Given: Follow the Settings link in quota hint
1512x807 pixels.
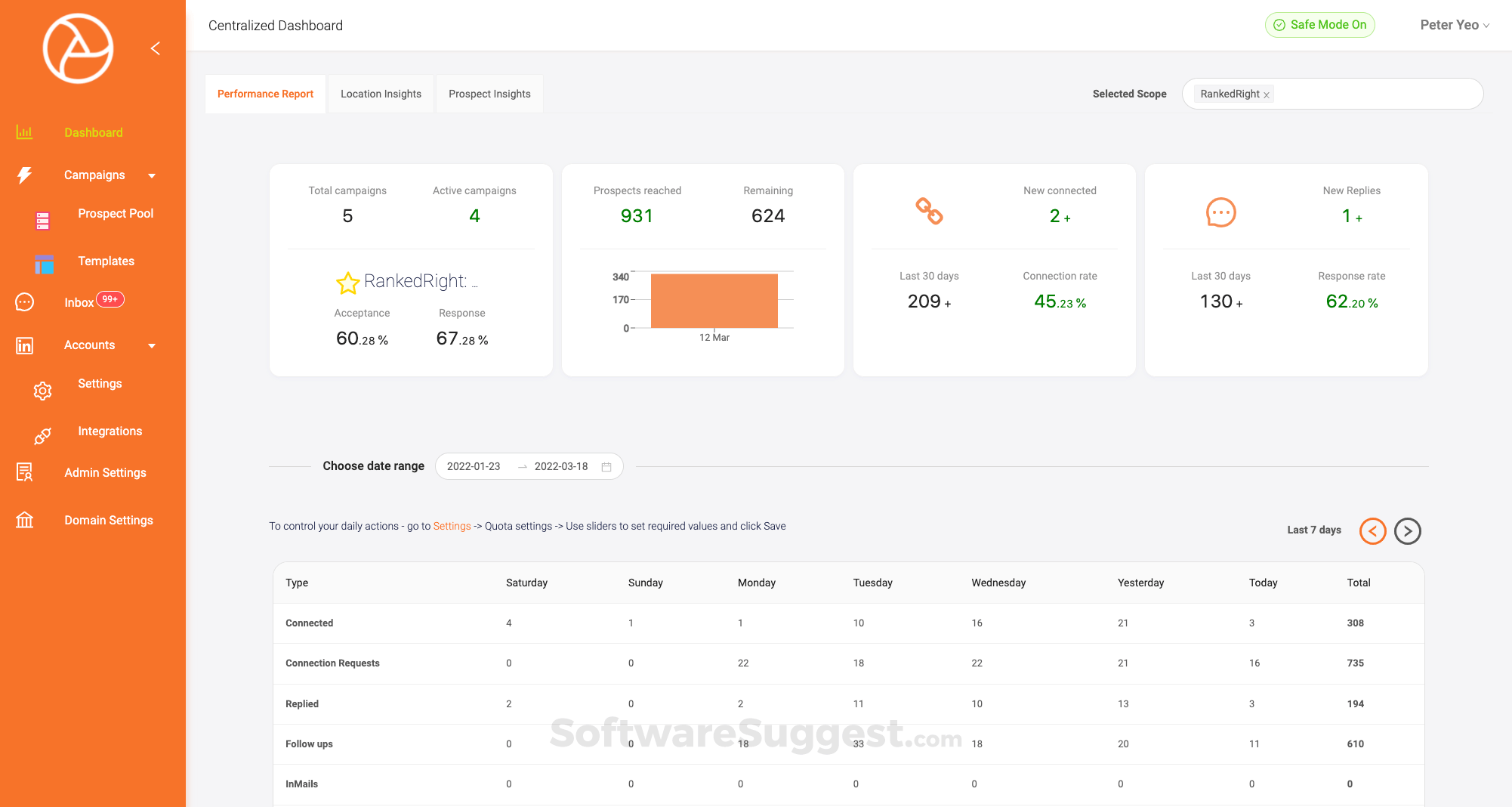Looking at the screenshot, I should point(452,526).
